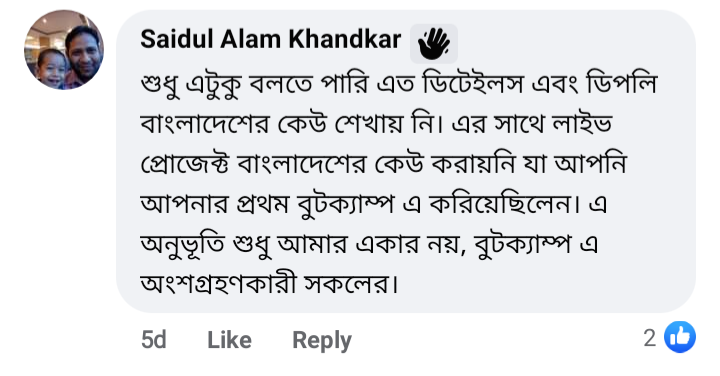Click the waving hand badge icon
Screen dimensions: 720x376
tap(433, 44)
